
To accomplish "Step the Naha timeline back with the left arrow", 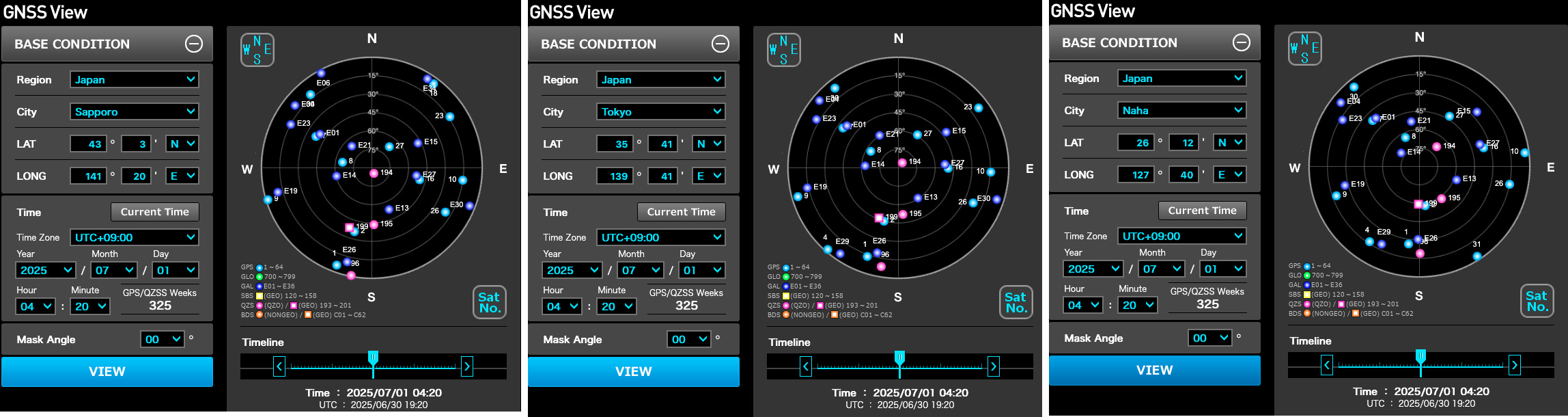I will coord(1327,365).
